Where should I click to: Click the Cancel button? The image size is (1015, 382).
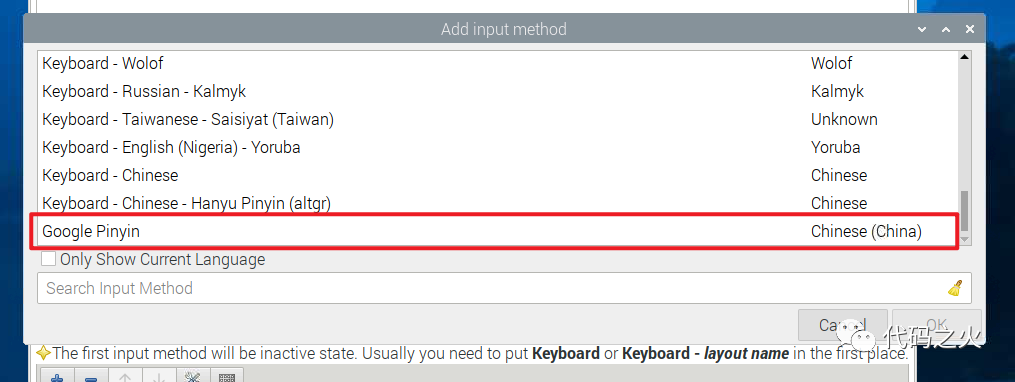click(842, 325)
